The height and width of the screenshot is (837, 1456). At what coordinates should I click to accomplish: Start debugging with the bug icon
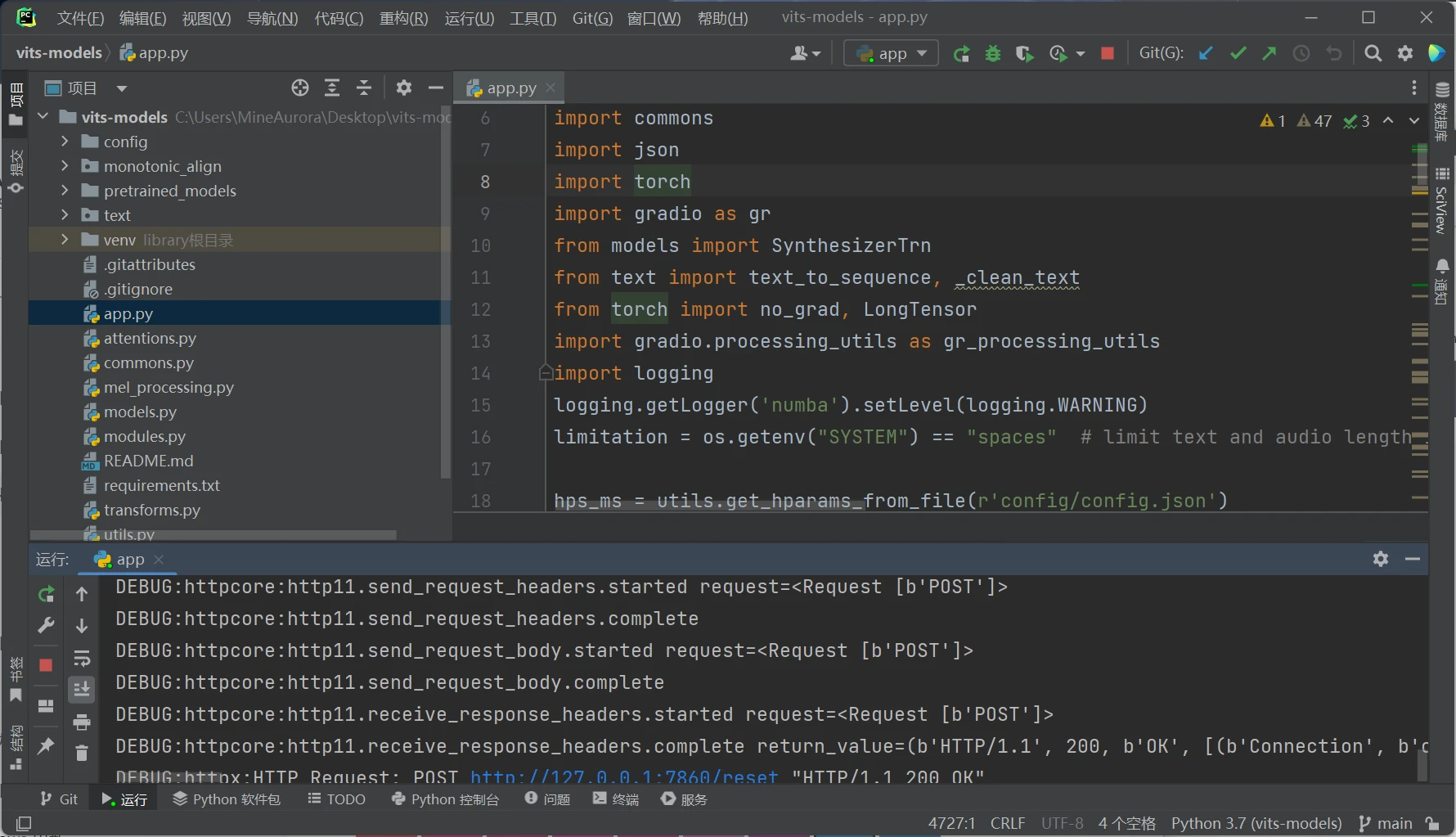(x=993, y=53)
